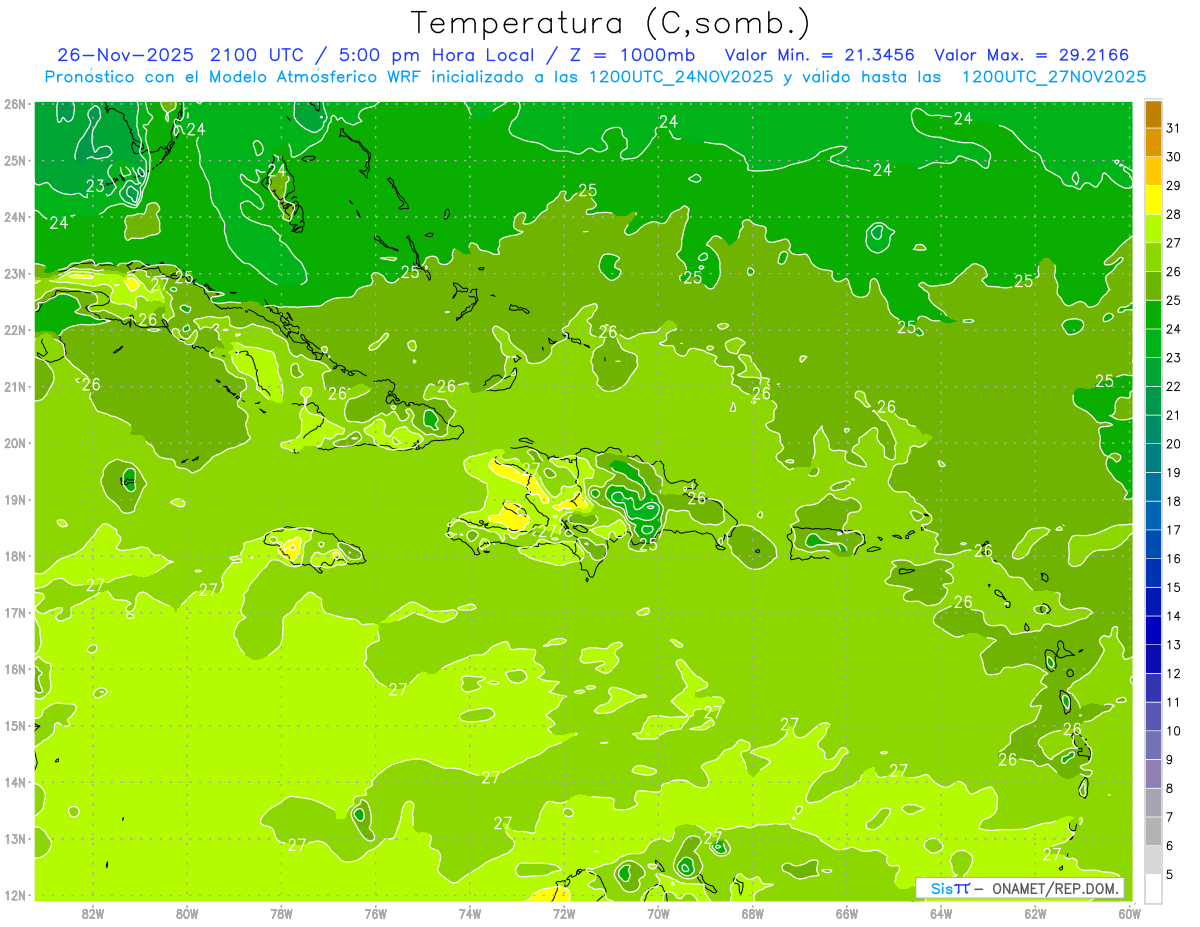Click the gray colorbar segment between 6 and 7

coord(1153,831)
